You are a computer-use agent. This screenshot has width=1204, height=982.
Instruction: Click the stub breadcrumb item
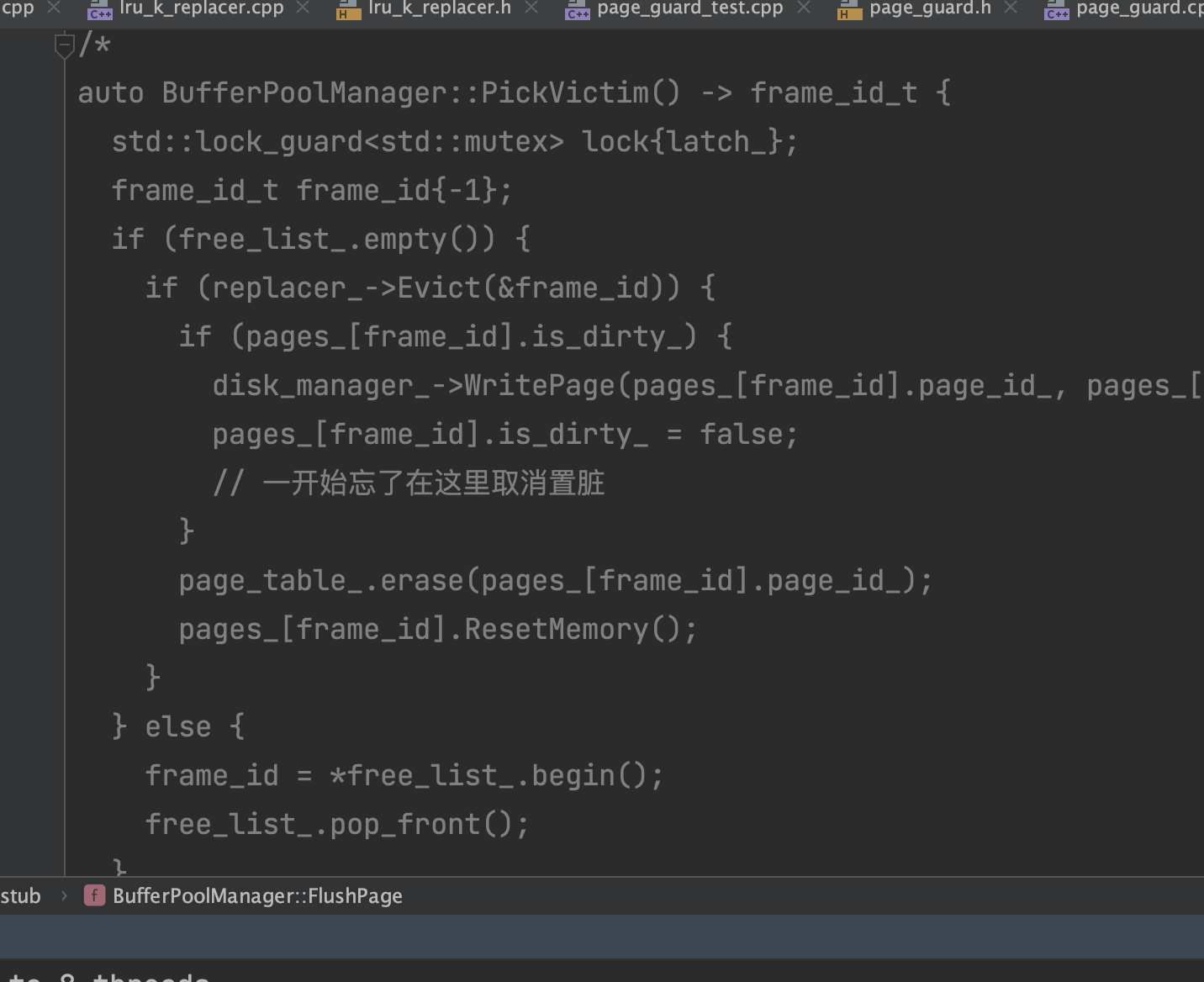[20, 896]
